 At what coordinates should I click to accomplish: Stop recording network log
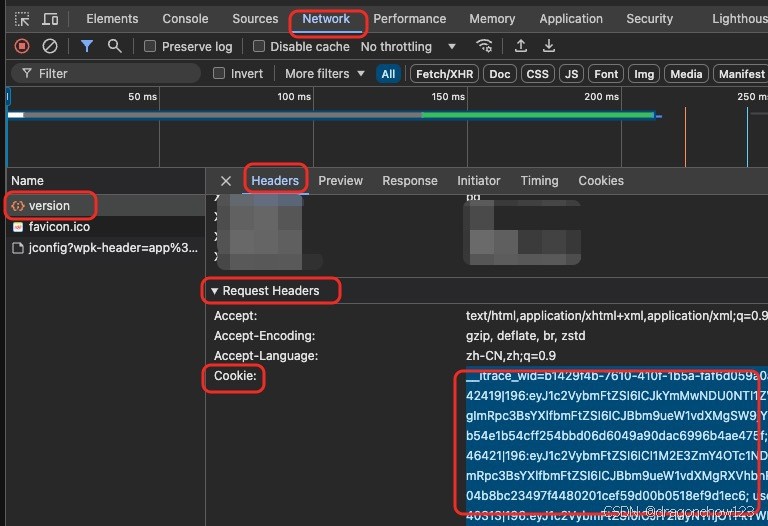click(x=22, y=46)
